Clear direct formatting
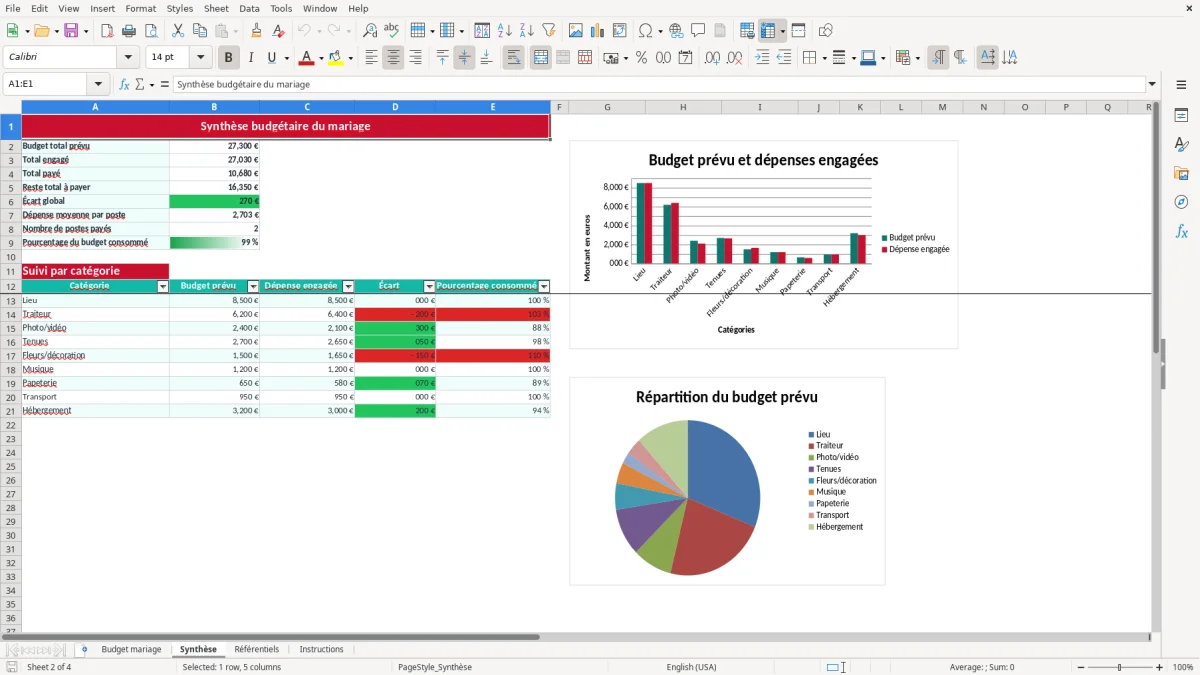 tap(278, 31)
